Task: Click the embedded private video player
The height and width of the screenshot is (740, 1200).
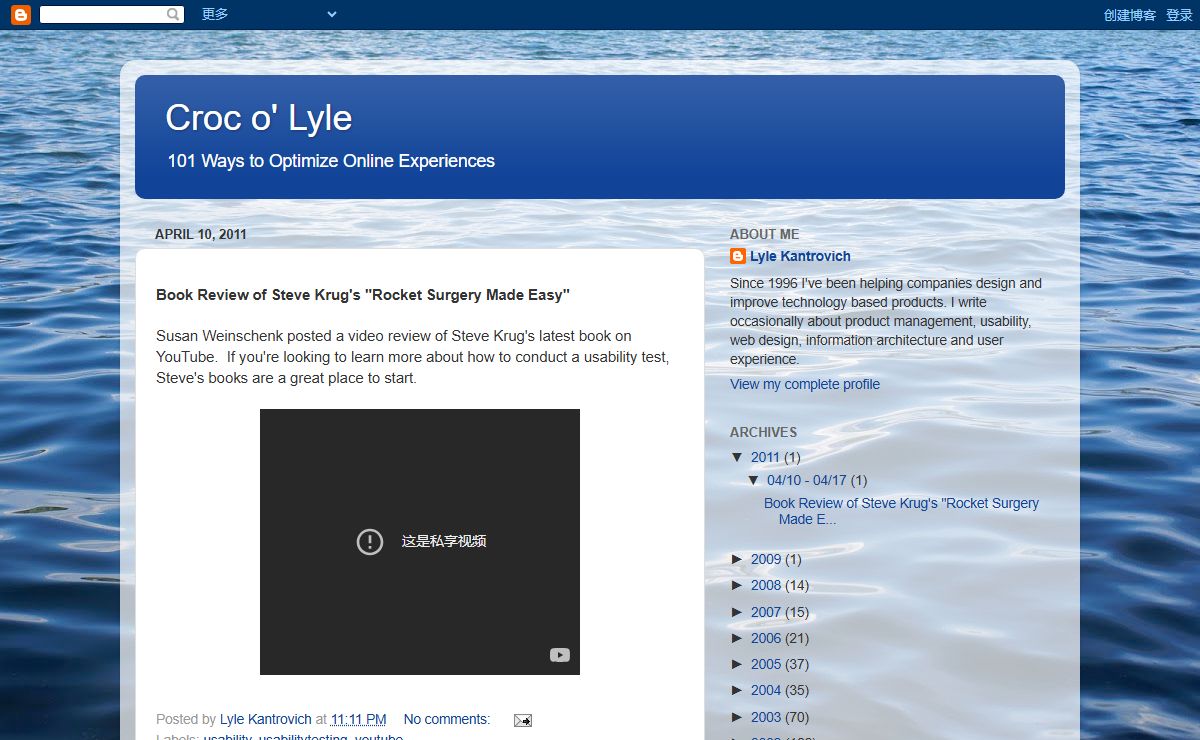Action: click(x=420, y=542)
